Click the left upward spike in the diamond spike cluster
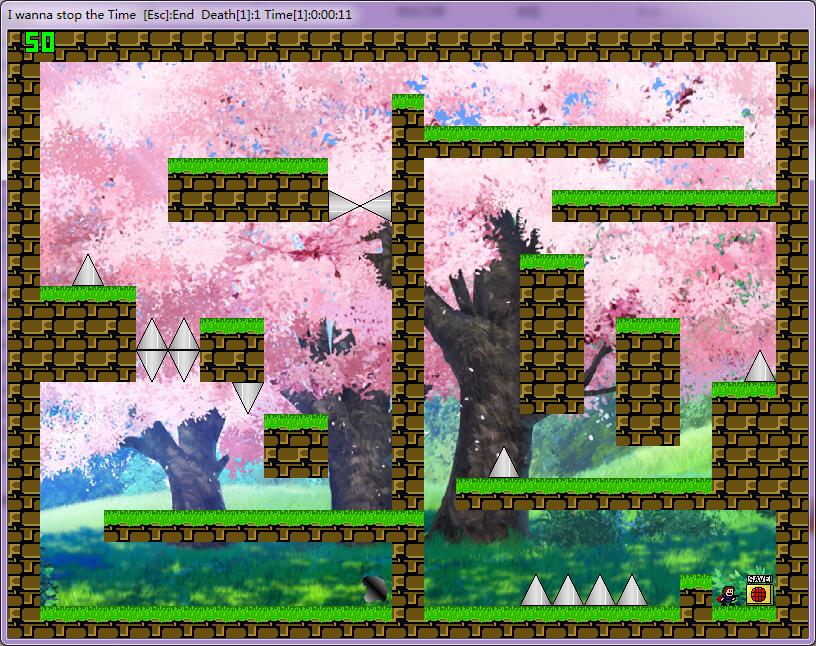 pos(152,334)
